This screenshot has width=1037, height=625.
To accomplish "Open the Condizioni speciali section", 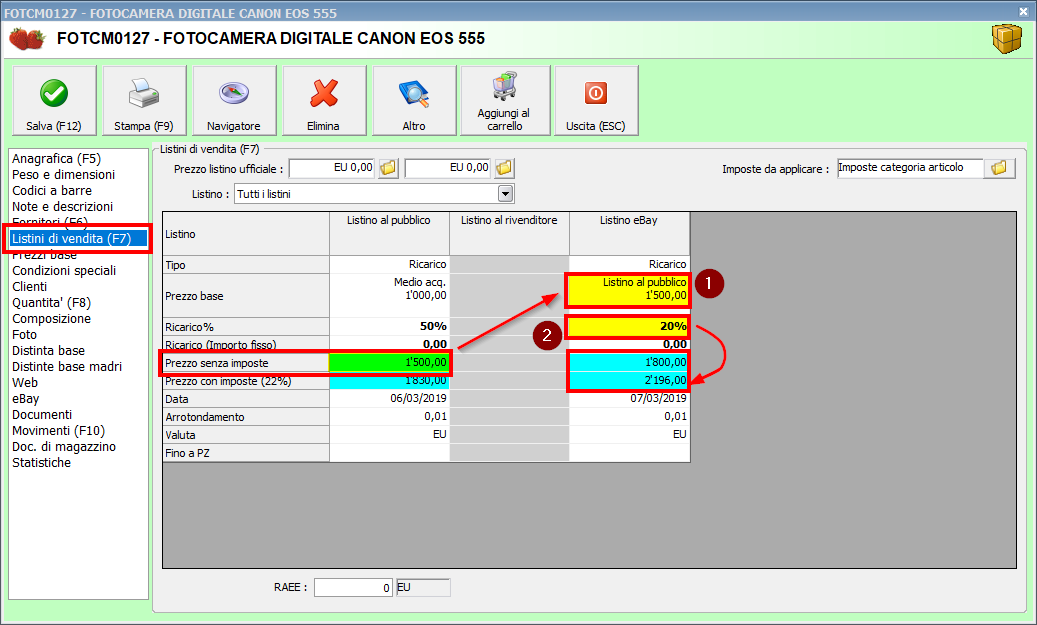I will click(x=63, y=271).
